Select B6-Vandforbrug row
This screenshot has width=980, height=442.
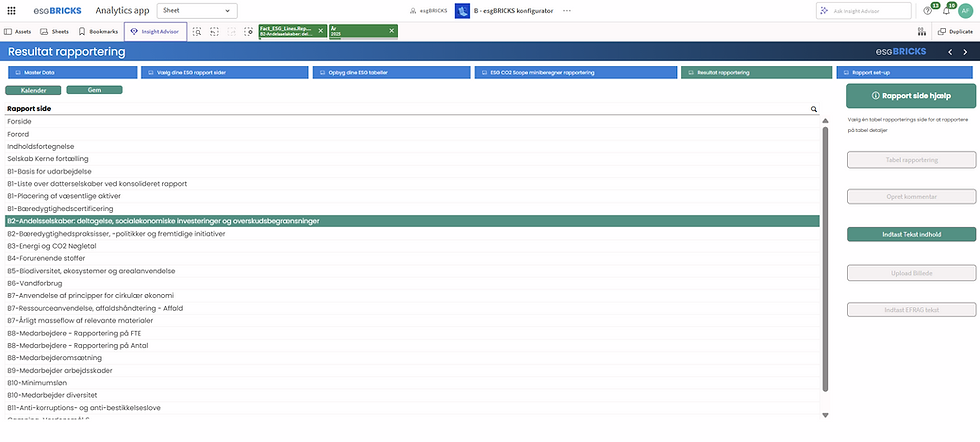click(x=412, y=283)
